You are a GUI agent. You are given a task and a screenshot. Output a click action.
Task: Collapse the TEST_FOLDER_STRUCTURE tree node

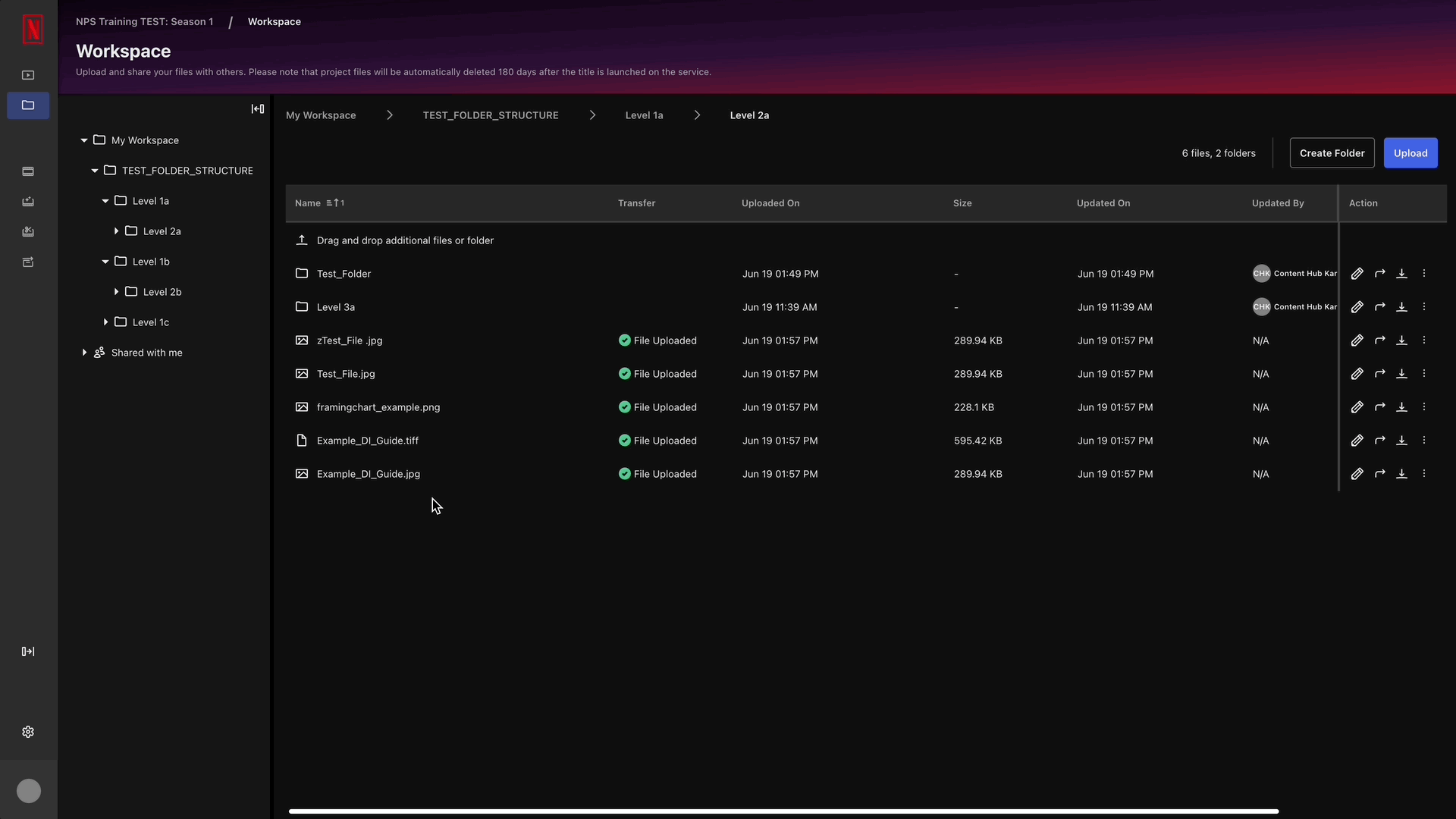tap(95, 171)
